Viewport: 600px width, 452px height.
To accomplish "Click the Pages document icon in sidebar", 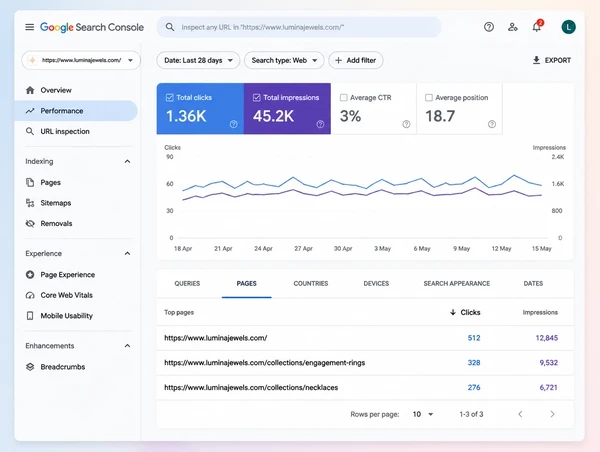I will pyautogui.click(x=30, y=183).
